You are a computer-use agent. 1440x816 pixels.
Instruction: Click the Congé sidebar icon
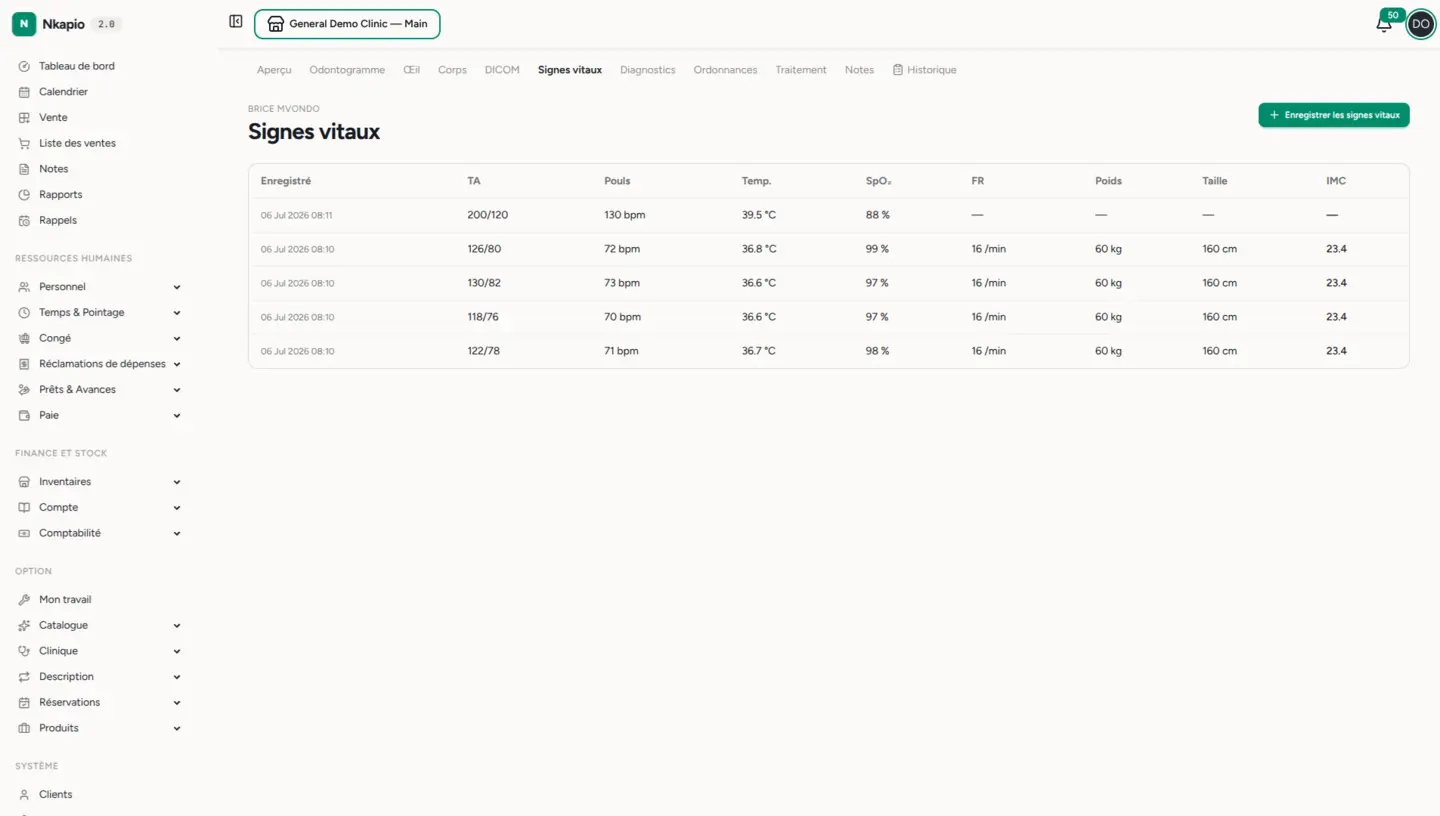(x=24, y=338)
